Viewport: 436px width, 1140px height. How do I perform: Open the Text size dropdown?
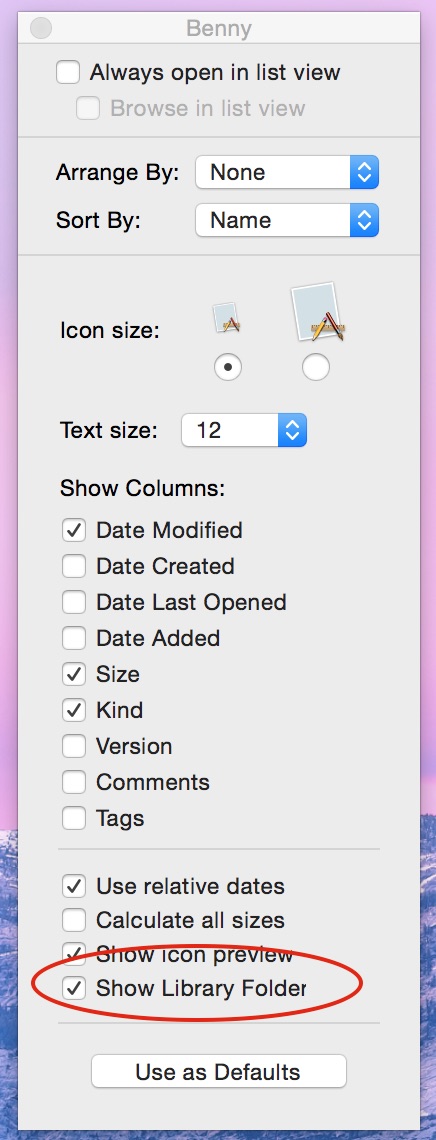(x=244, y=430)
